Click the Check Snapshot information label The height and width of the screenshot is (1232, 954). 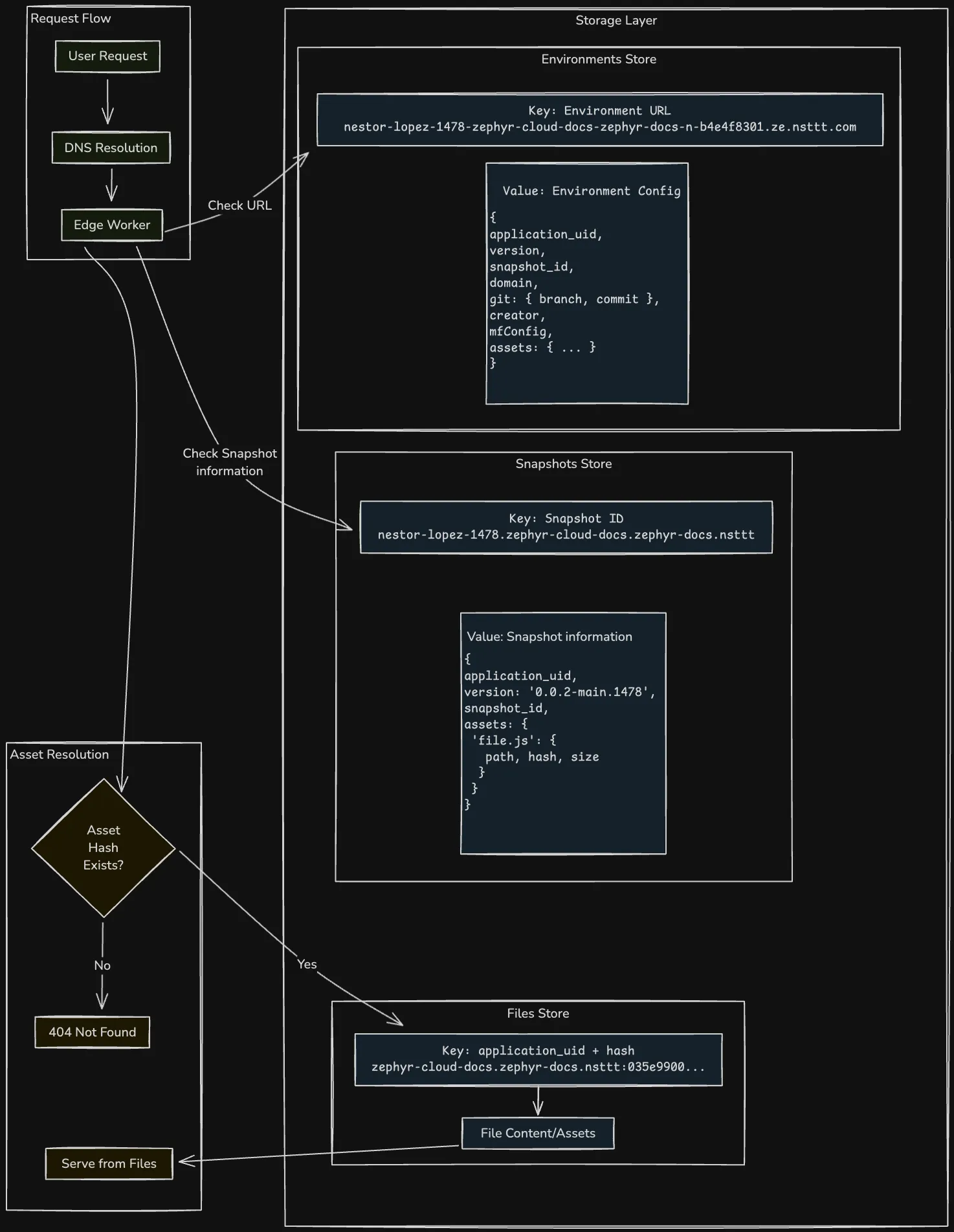(230, 462)
